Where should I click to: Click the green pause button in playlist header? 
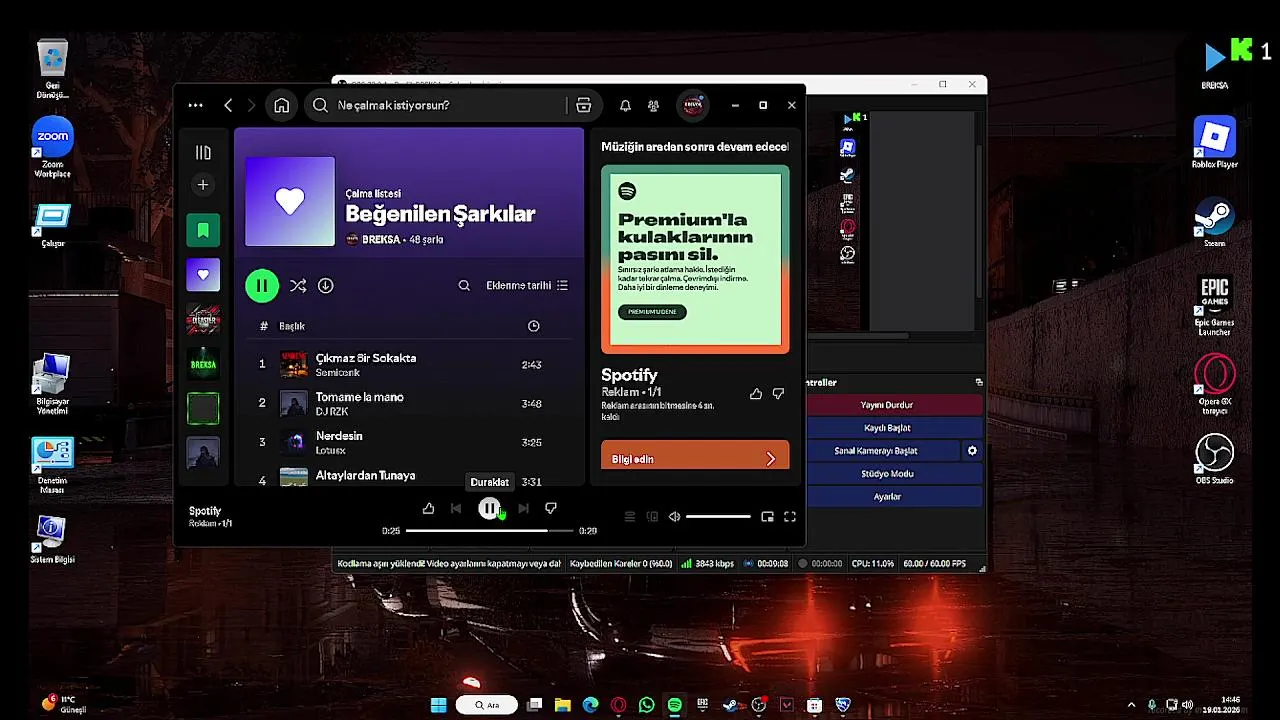coord(262,286)
